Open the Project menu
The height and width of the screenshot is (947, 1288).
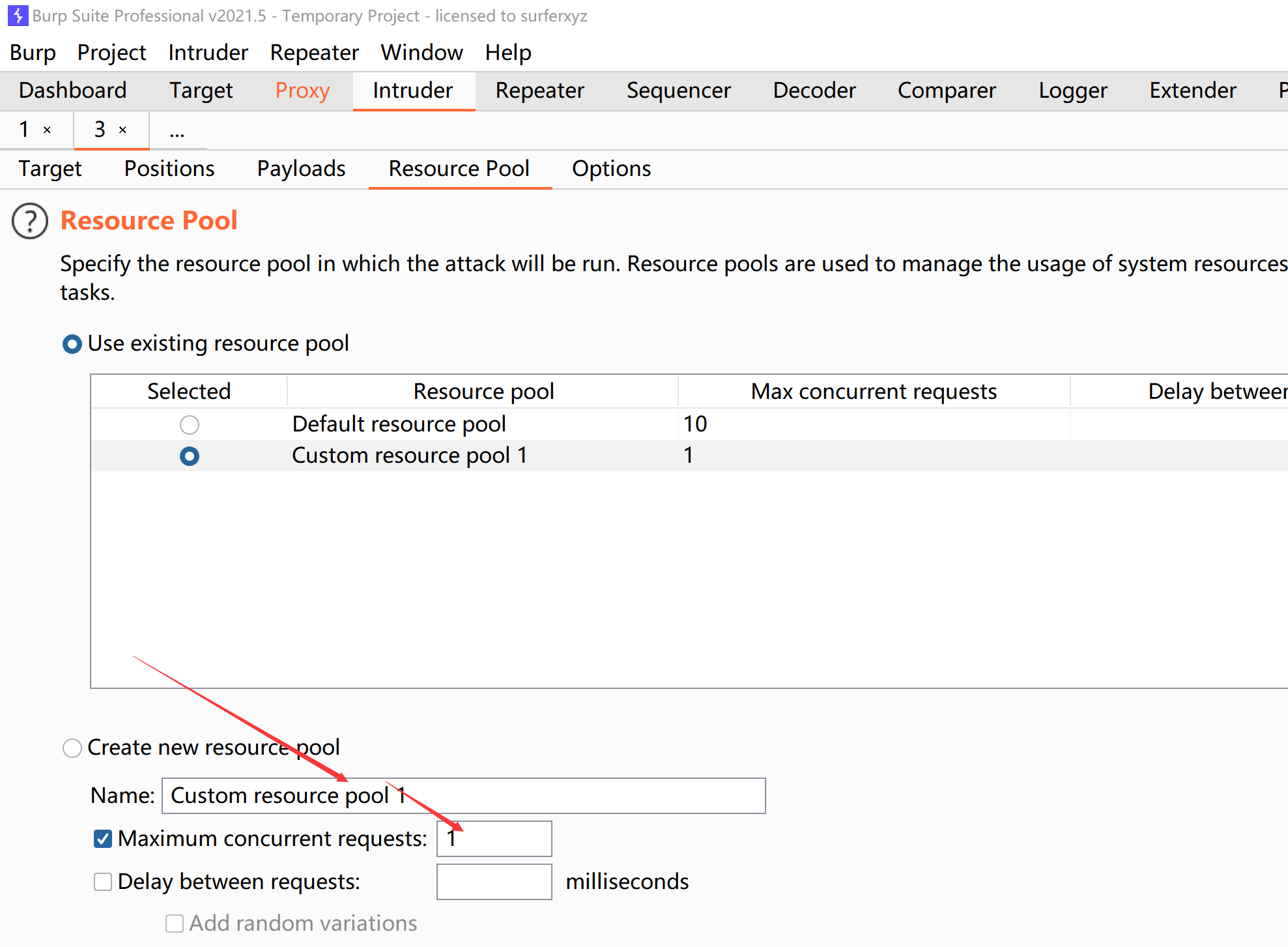(x=111, y=52)
